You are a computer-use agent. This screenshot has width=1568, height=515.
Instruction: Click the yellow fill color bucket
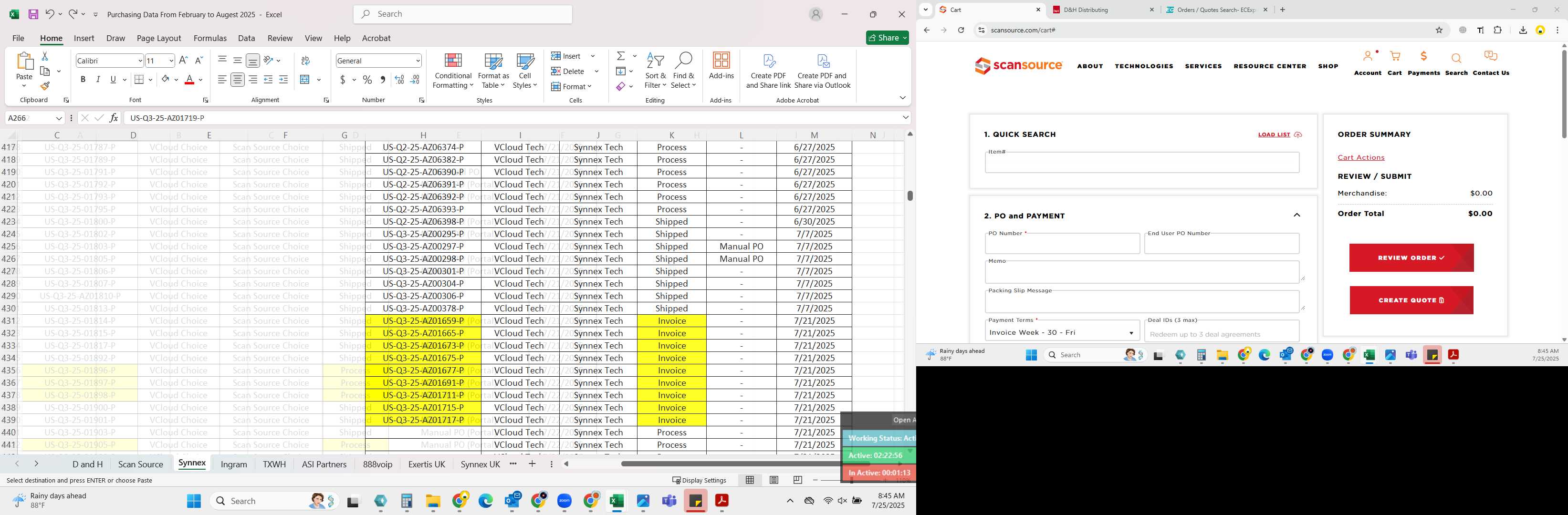pos(165,79)
